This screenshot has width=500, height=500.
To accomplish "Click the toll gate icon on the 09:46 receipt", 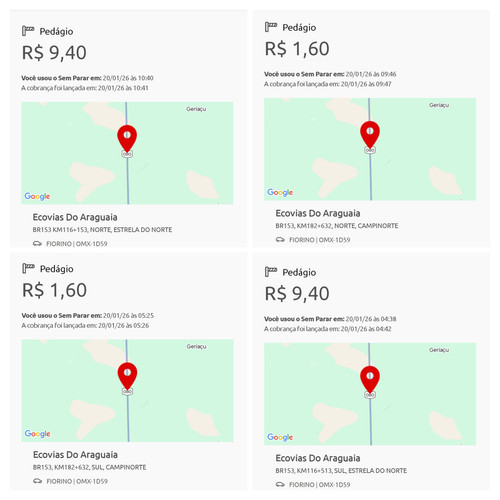I will 271,27.
